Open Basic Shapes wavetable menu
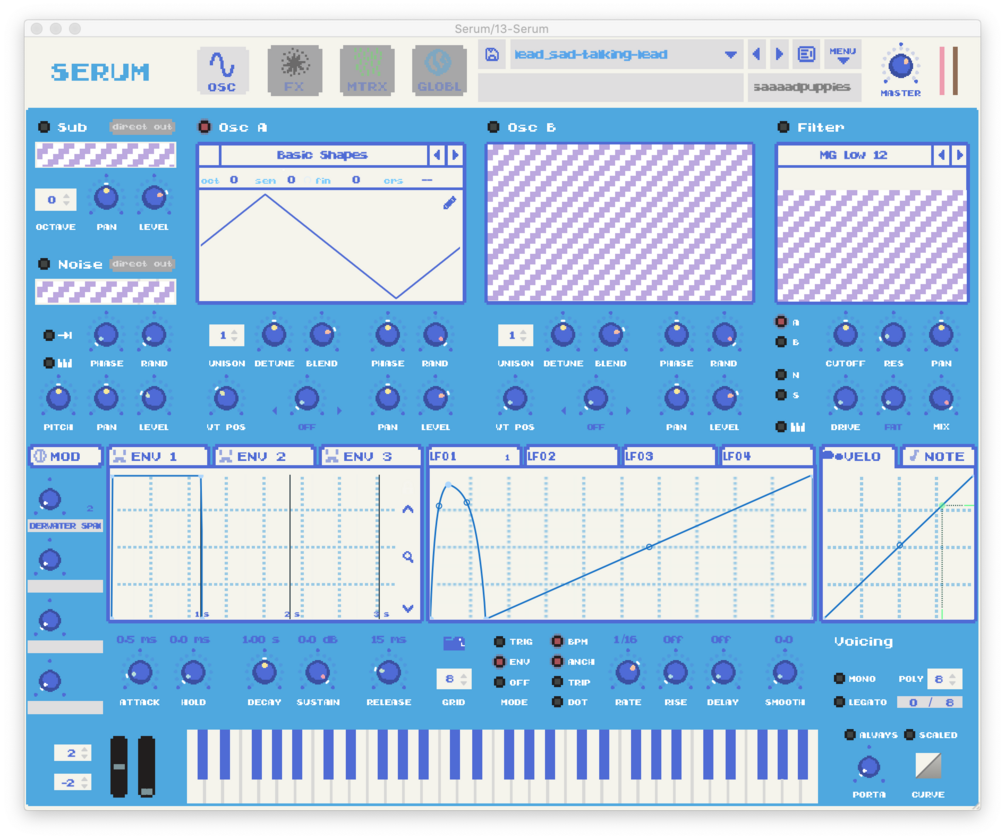The height and width of the screenshot is (839, 1005). coord(322,154)
